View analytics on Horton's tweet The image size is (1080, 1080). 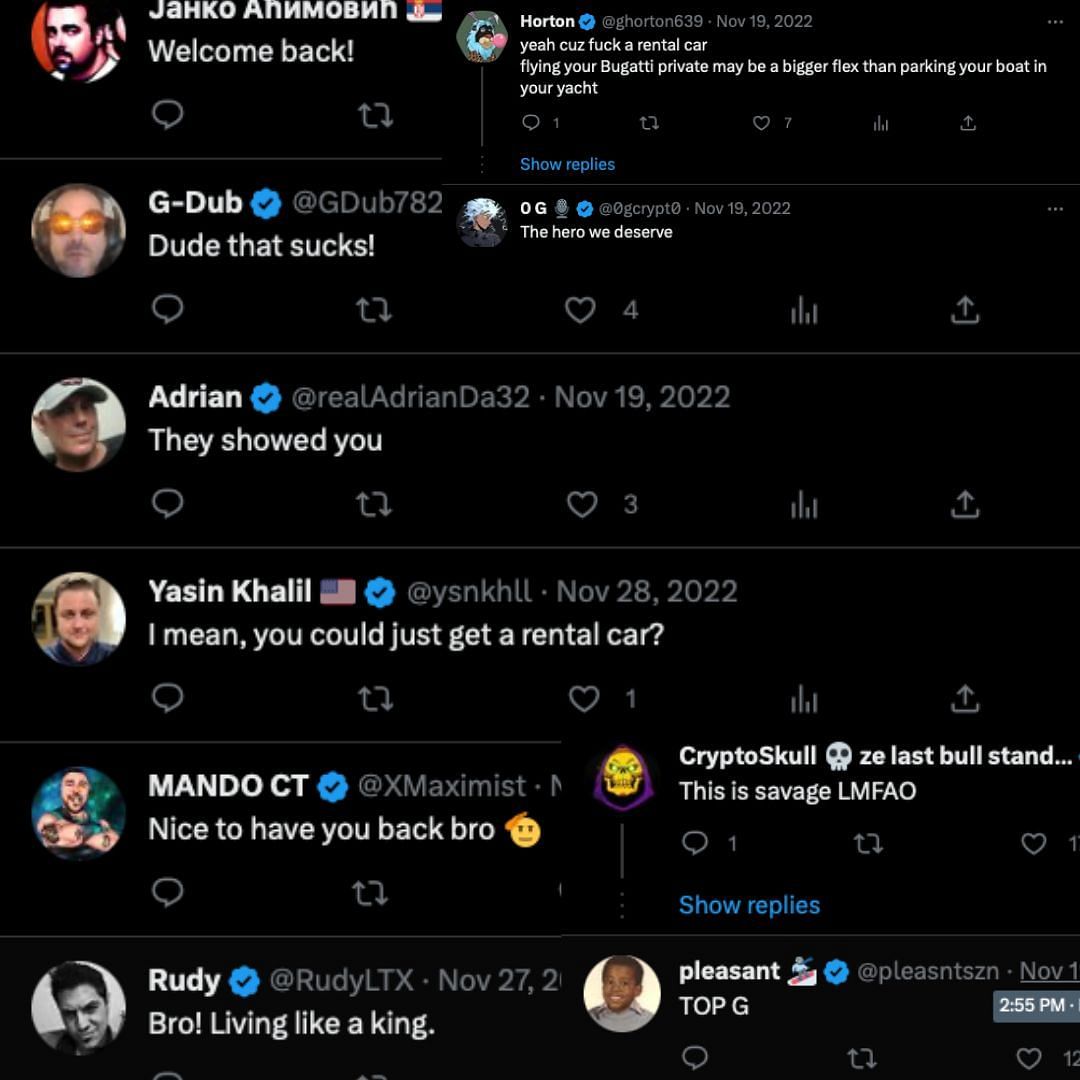[881, 123]
